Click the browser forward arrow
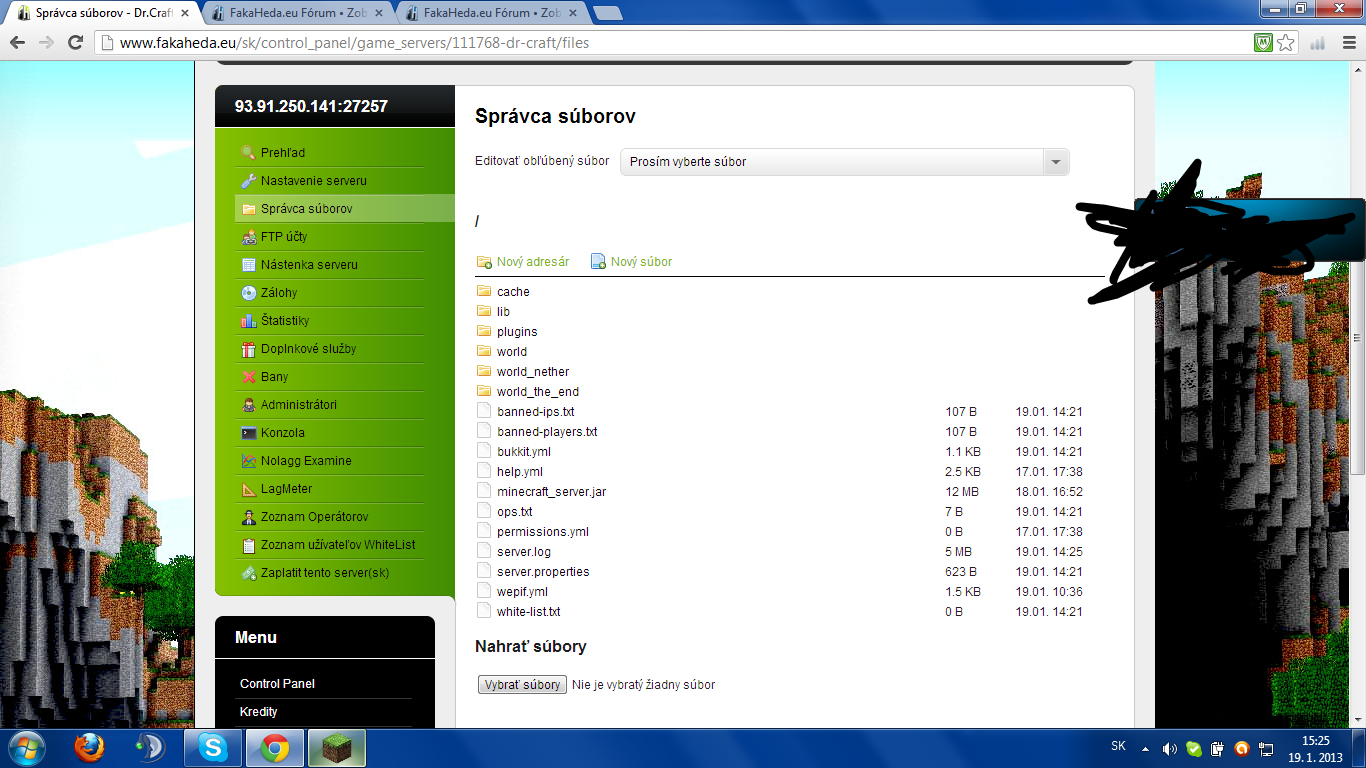Viewport: 1366px width, 768px height. coord(46,43)
